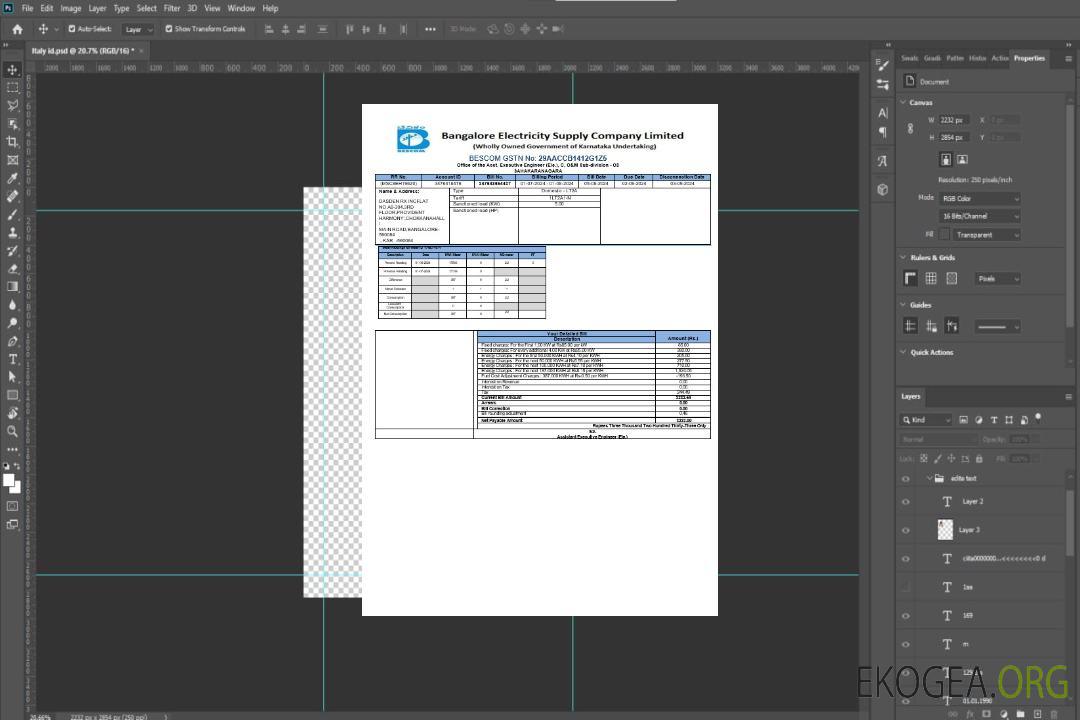
Task: Select the Move tool
Action: [x=12, y=70]
